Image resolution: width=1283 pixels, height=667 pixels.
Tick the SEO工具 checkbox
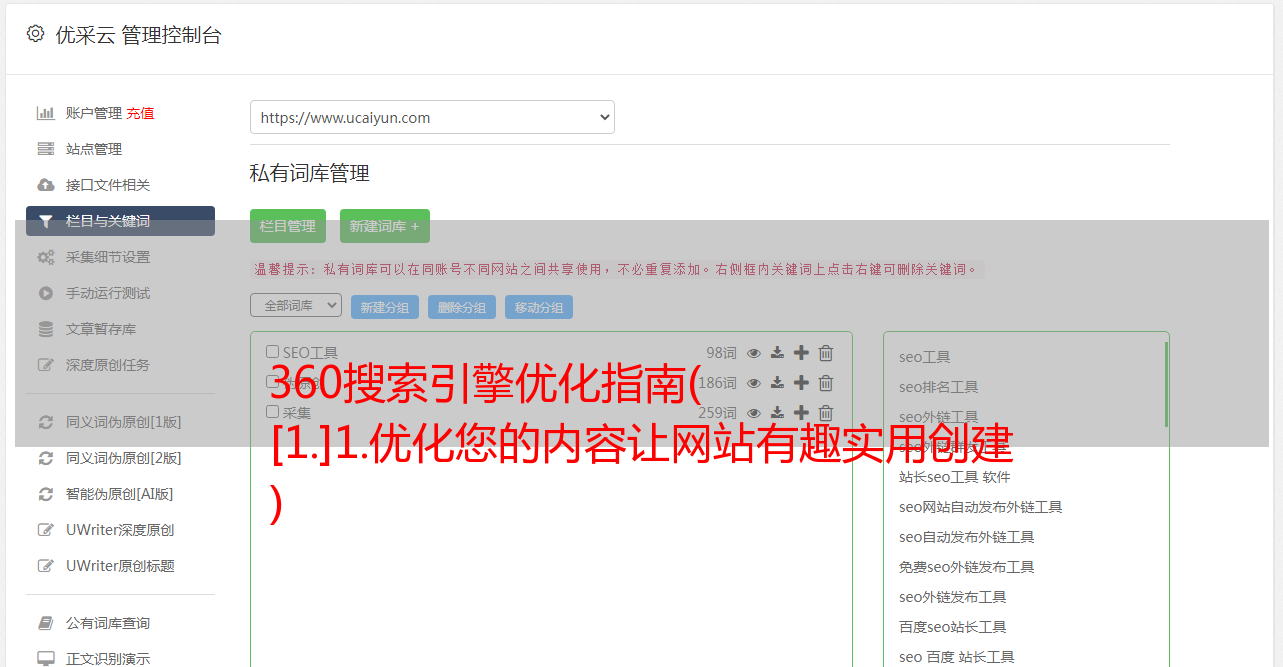pos(272,352)
